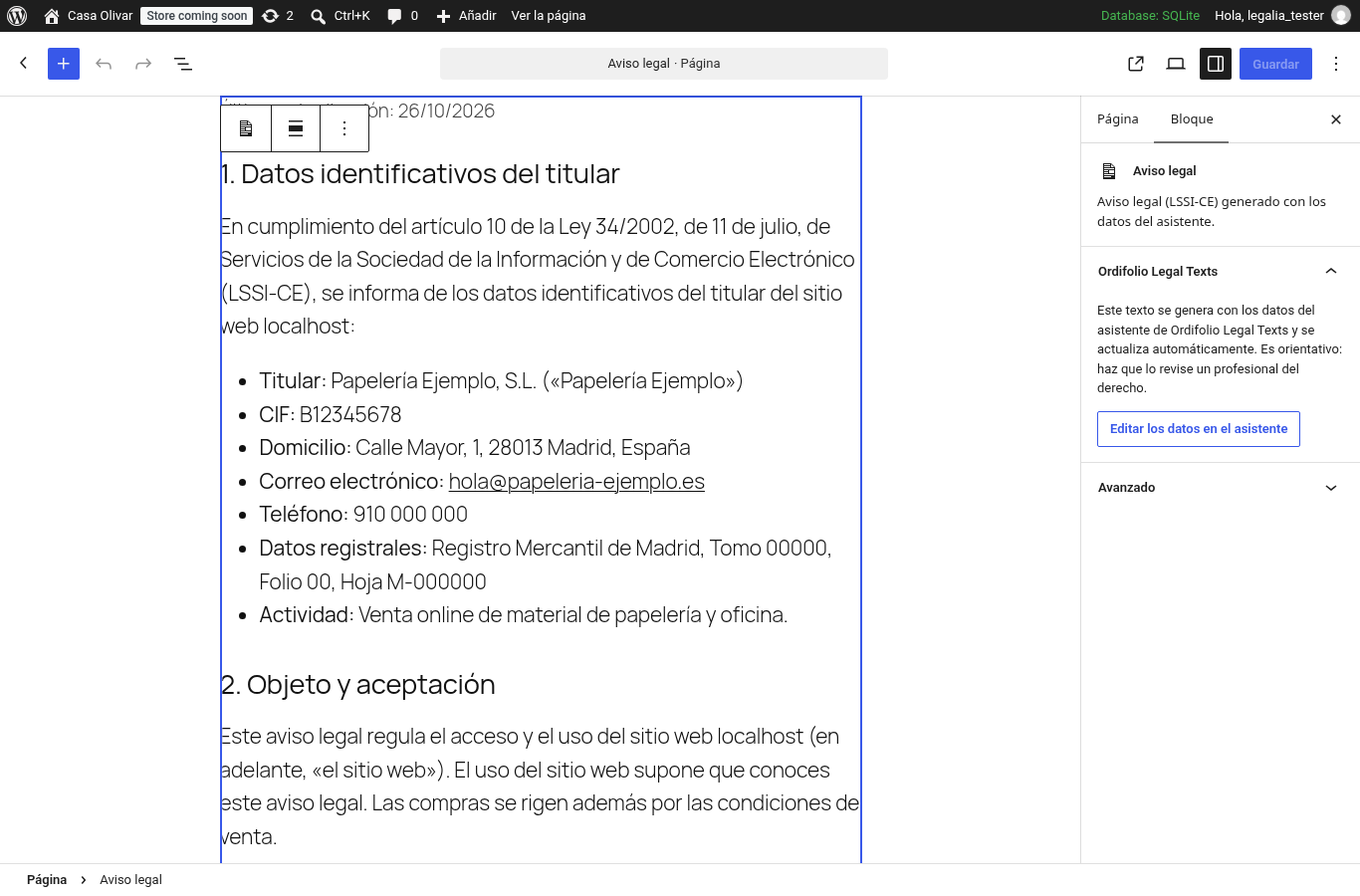Collapse the Ordifolio Legal Texts panel
The image size is (1360, 896).
1221,272
